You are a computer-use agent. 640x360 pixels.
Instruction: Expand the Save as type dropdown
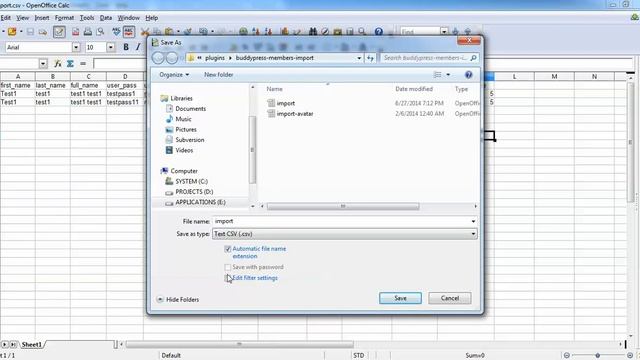473,234
